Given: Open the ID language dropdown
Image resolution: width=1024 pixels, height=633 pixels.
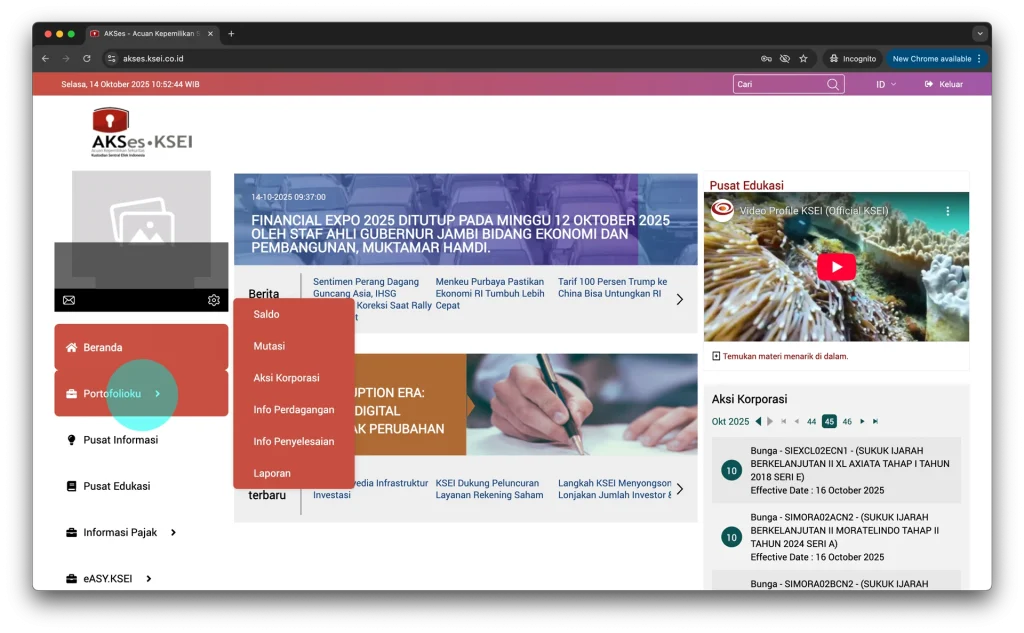Looking at the screenshot, I should [x=886, y=85].
